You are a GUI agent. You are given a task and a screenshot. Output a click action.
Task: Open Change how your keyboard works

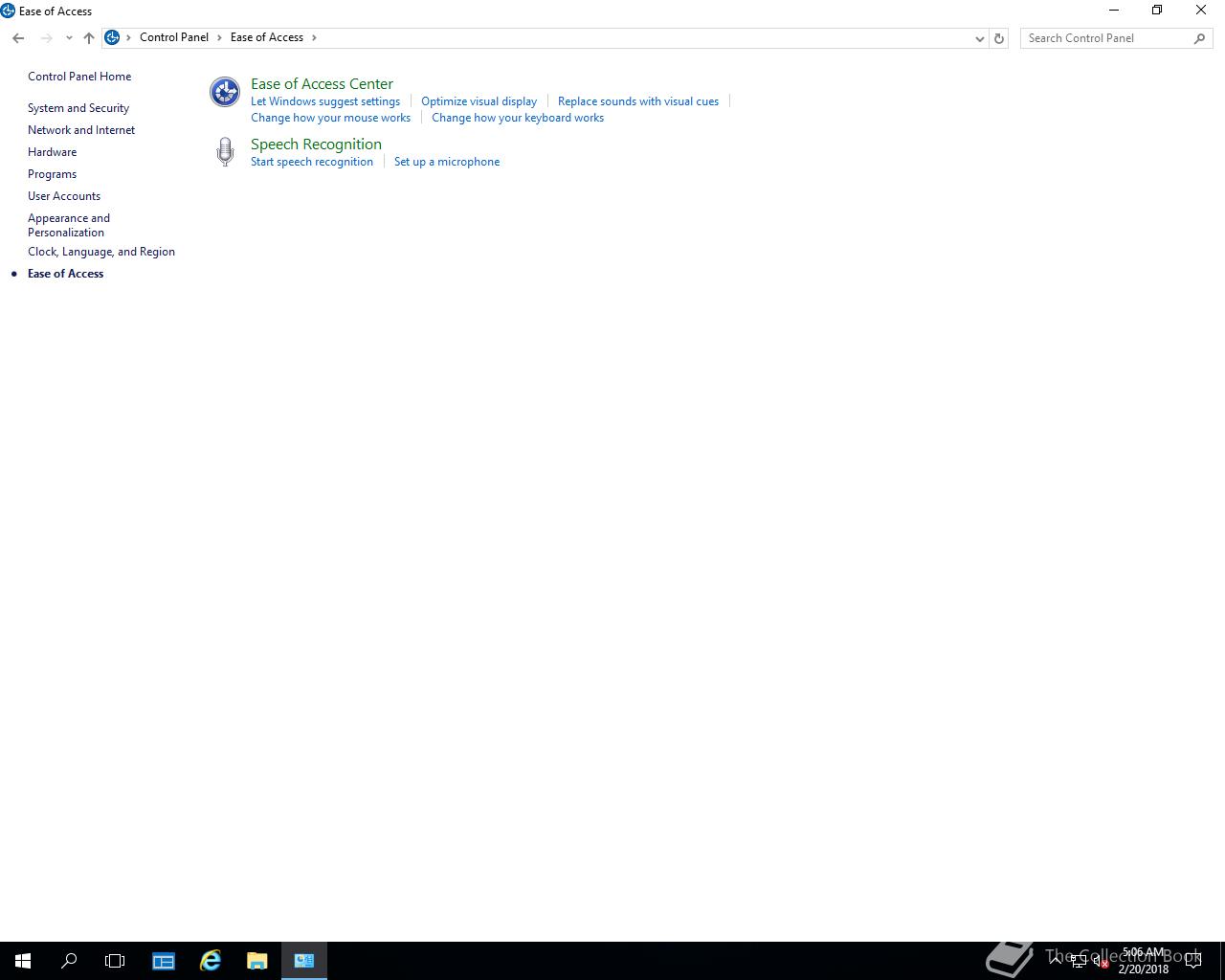(518, 118)
